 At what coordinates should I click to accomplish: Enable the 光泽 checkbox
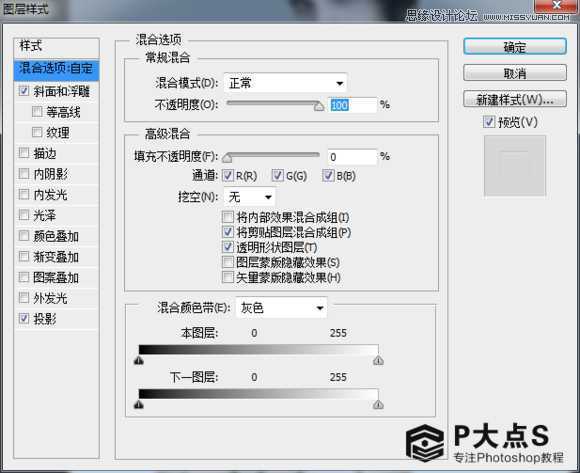[24, 215]
